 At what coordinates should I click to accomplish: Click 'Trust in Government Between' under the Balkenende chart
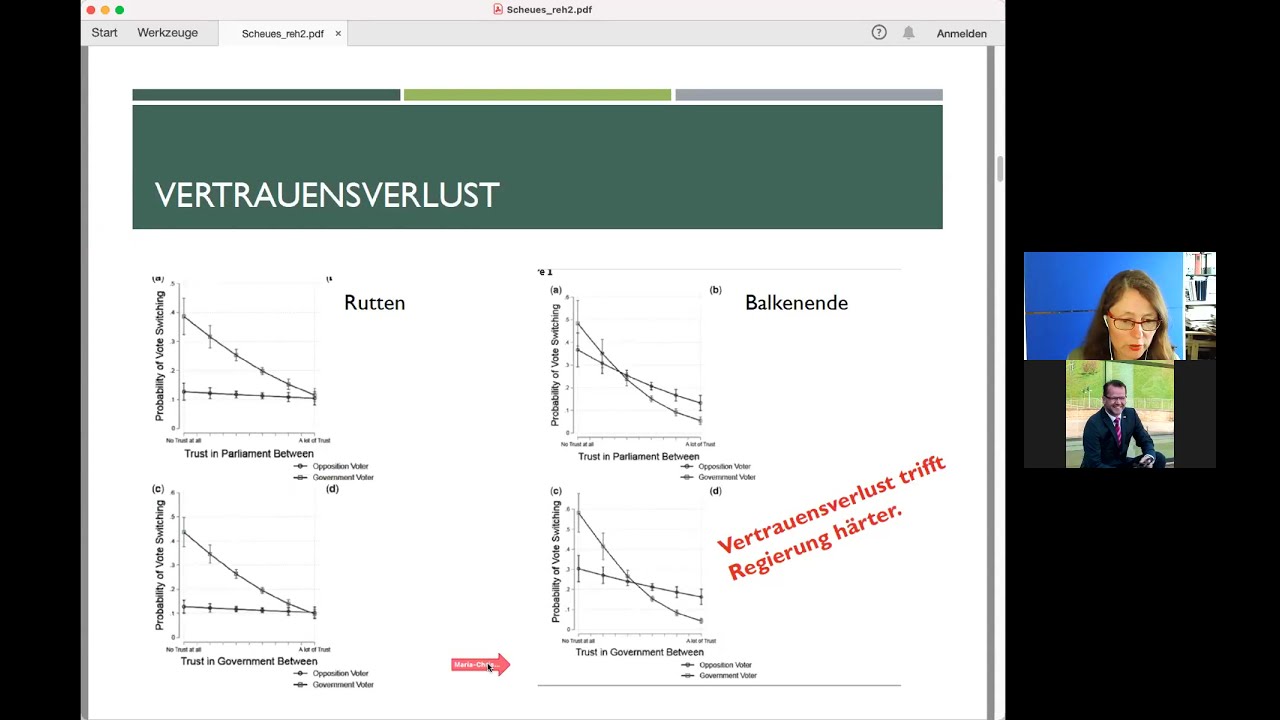coord(639,652)
